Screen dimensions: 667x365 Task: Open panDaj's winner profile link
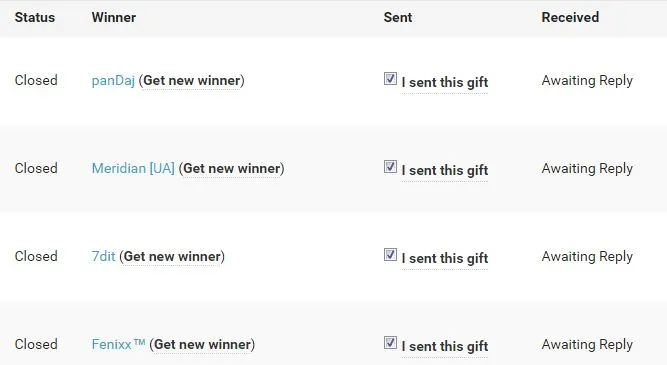(x=113, y=81)
